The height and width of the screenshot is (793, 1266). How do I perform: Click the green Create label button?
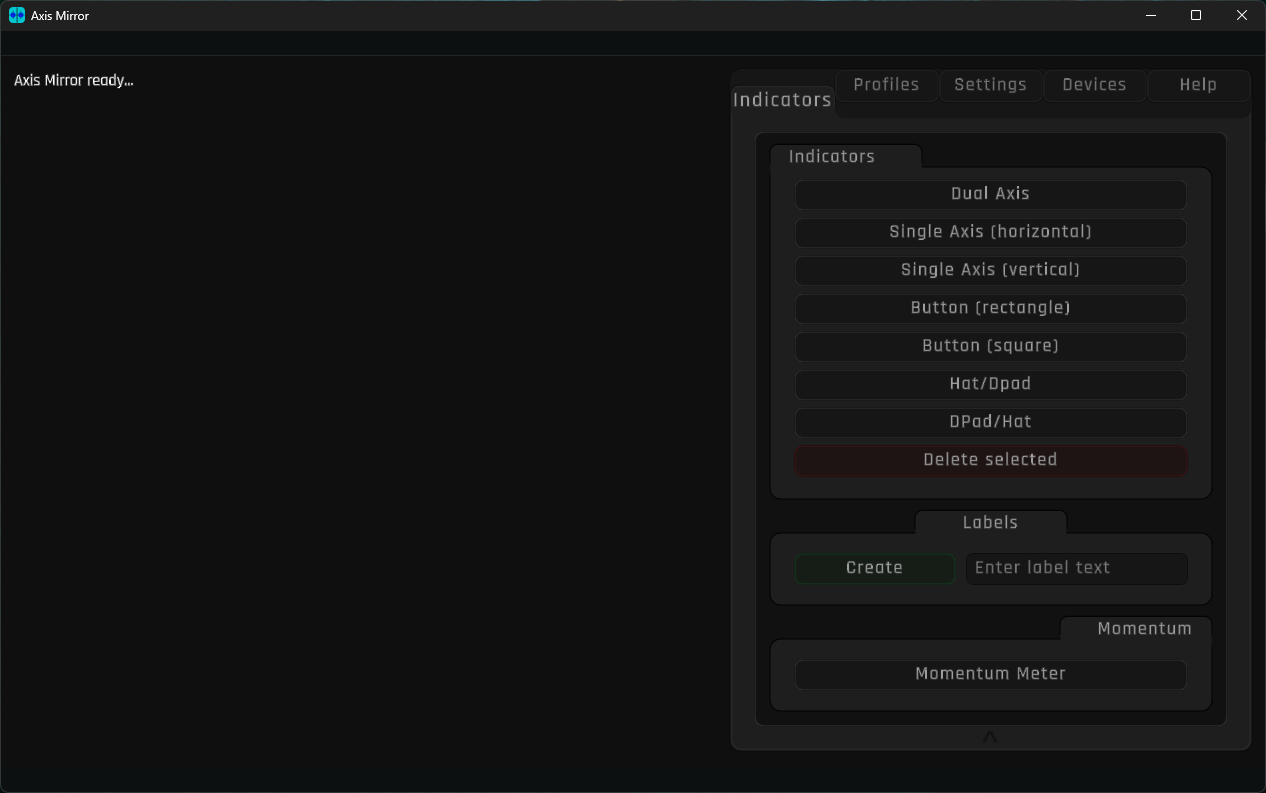tap(874, 568)
